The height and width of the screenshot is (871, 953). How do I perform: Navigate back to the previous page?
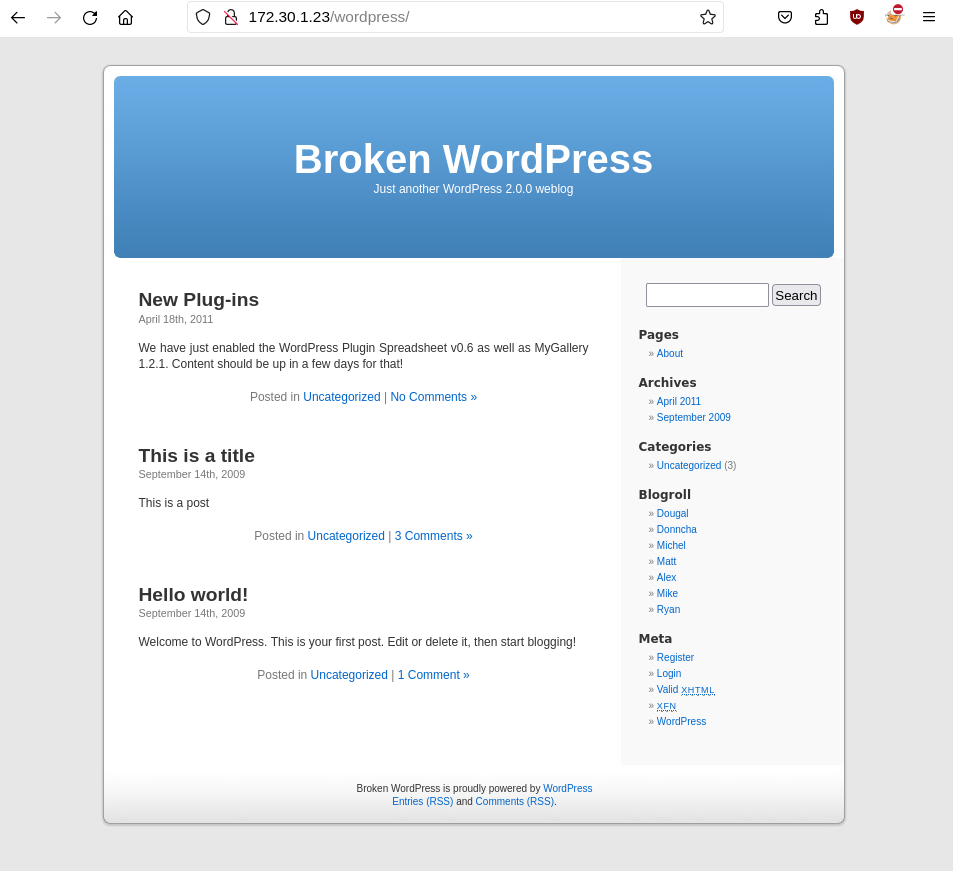coord(17,17)
